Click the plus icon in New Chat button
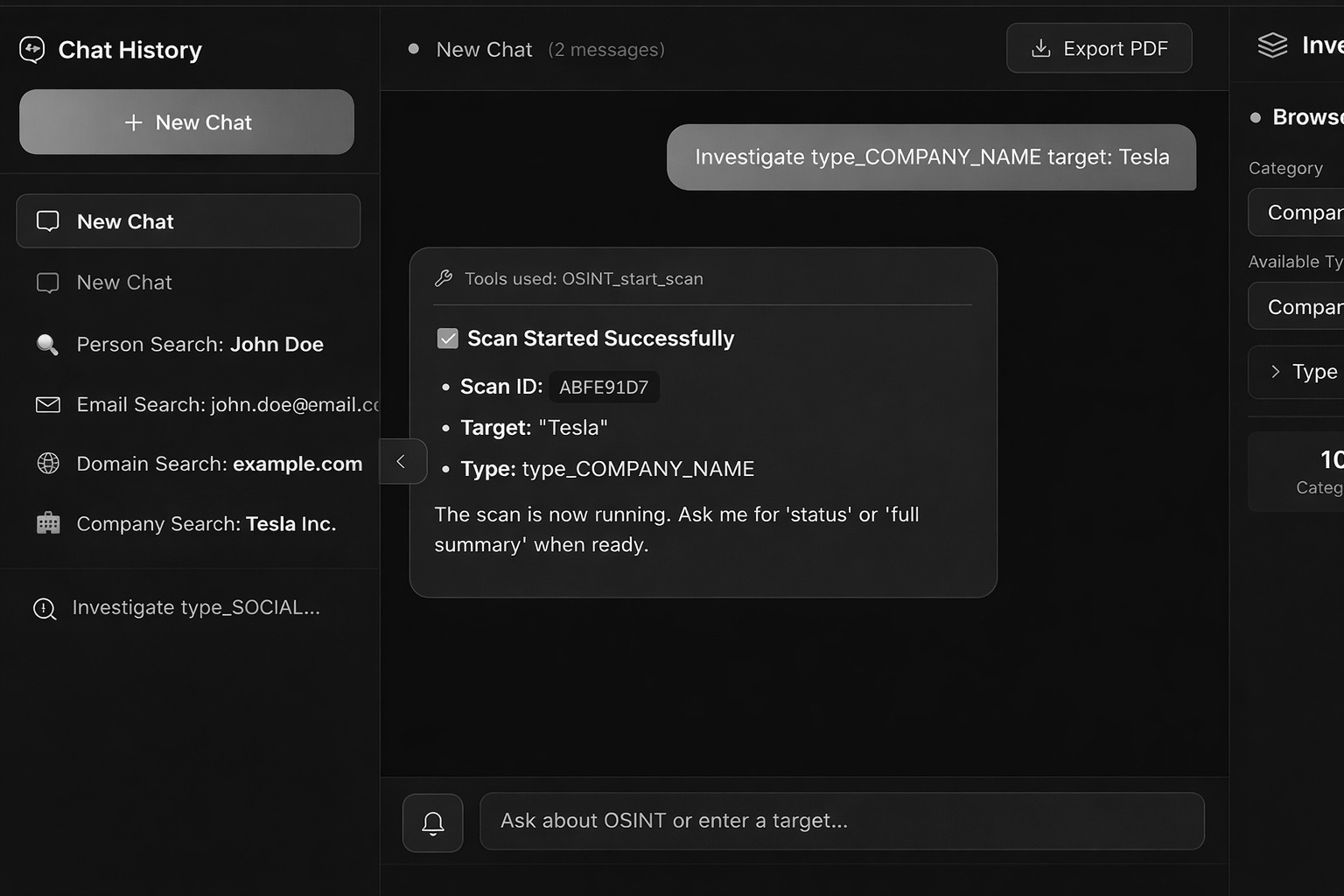The width and height of the screenshot is (1344, 896). point(134,122)
